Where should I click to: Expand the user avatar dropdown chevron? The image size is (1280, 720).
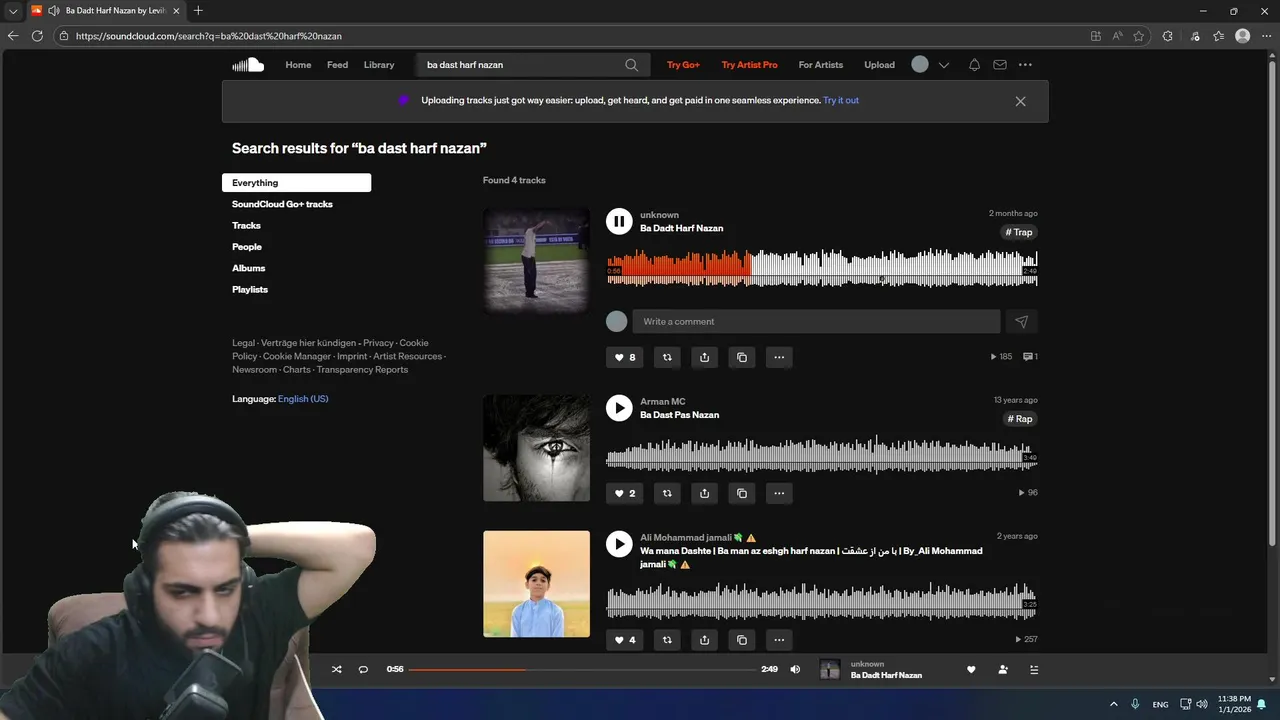(x=943, y=65)
